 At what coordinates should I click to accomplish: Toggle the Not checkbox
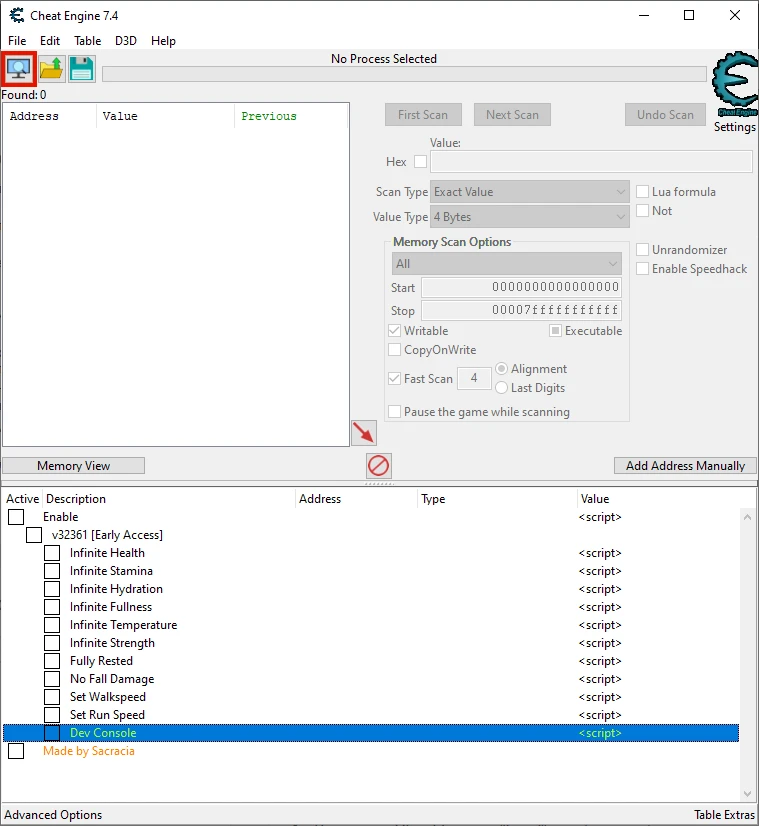tap(643, 211)
